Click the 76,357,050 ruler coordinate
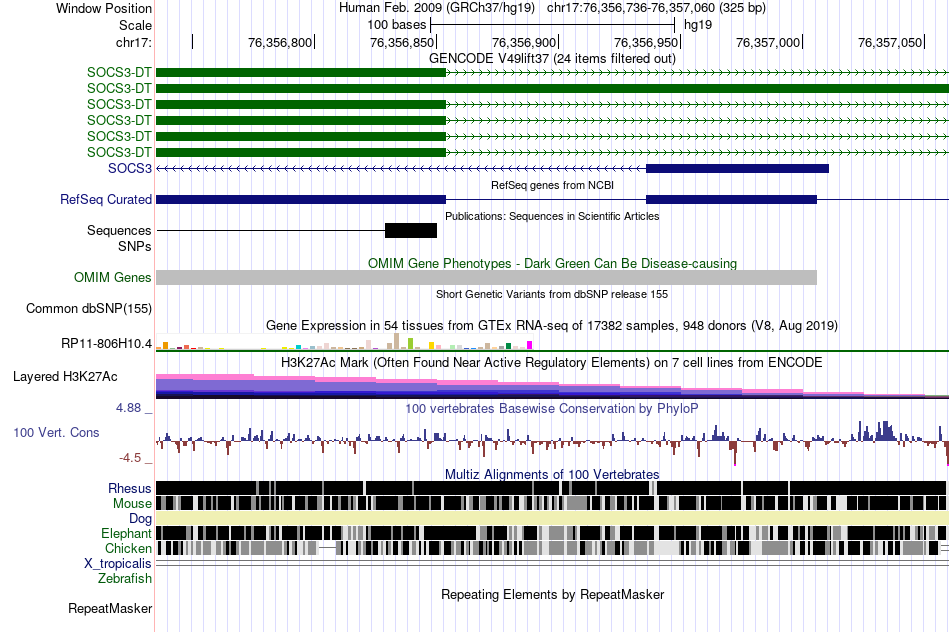950x632 pixels. coord(890,42)
